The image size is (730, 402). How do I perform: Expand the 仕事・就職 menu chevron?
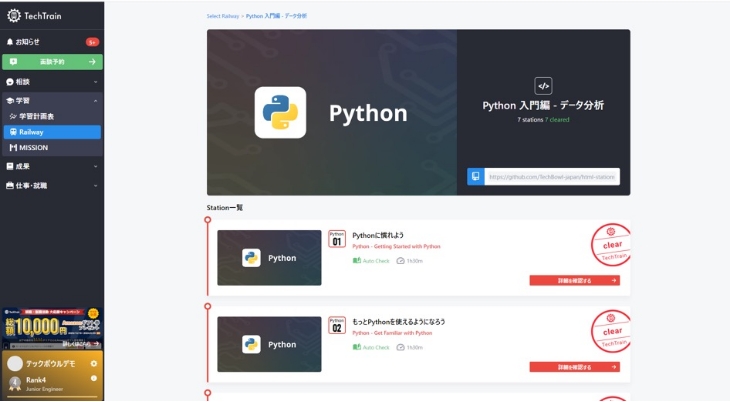[95, 185]
